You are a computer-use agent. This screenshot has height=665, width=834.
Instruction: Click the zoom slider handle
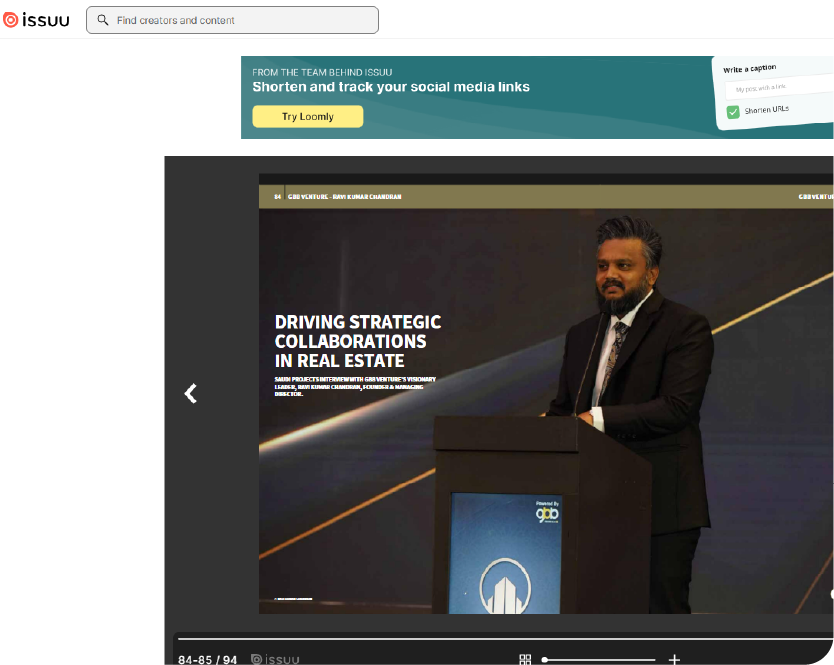[x=545, y=659]
